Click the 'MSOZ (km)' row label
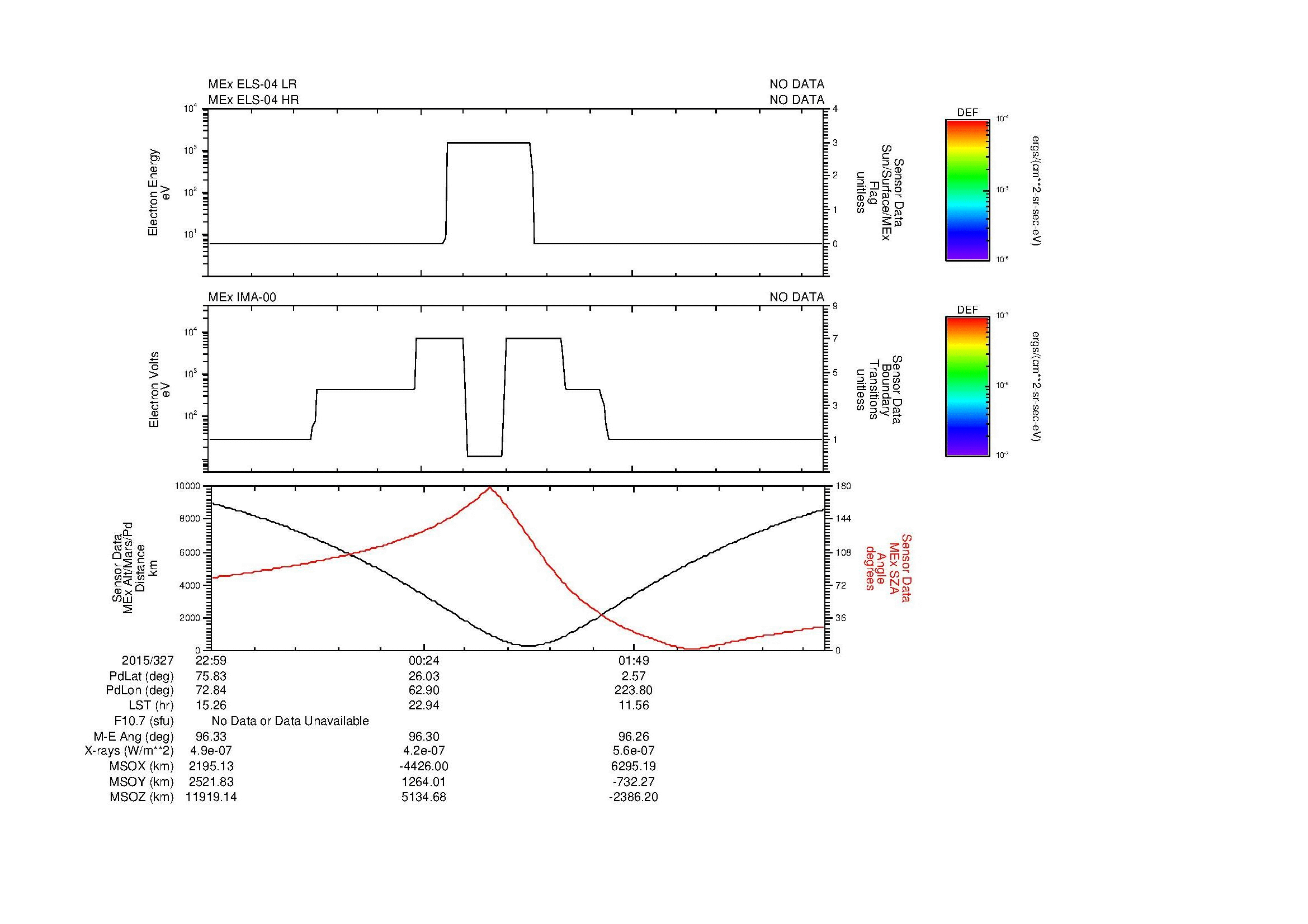 (x=141, y=797)
